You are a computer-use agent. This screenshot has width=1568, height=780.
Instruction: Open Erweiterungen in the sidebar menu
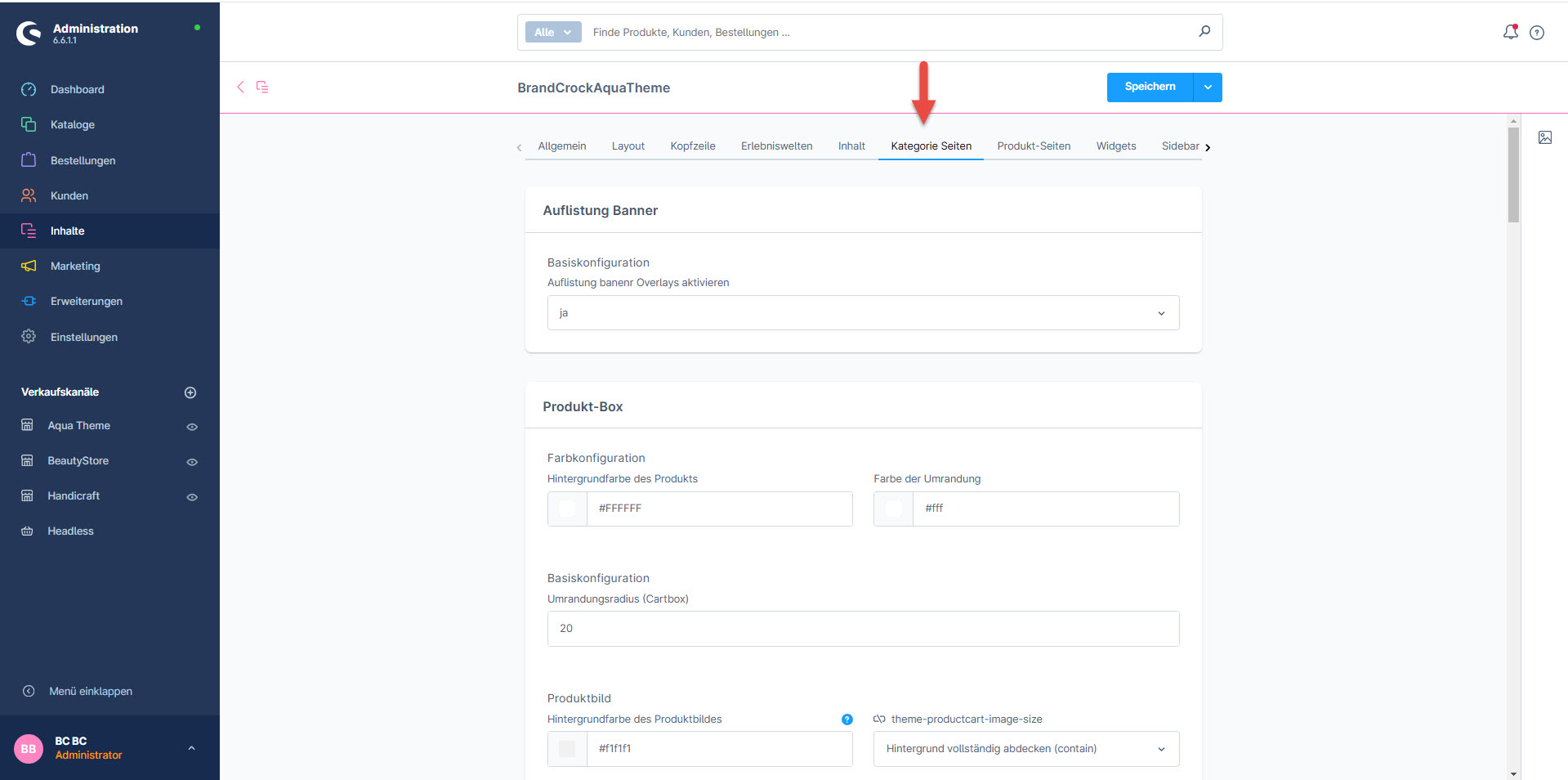click(86, 302)
